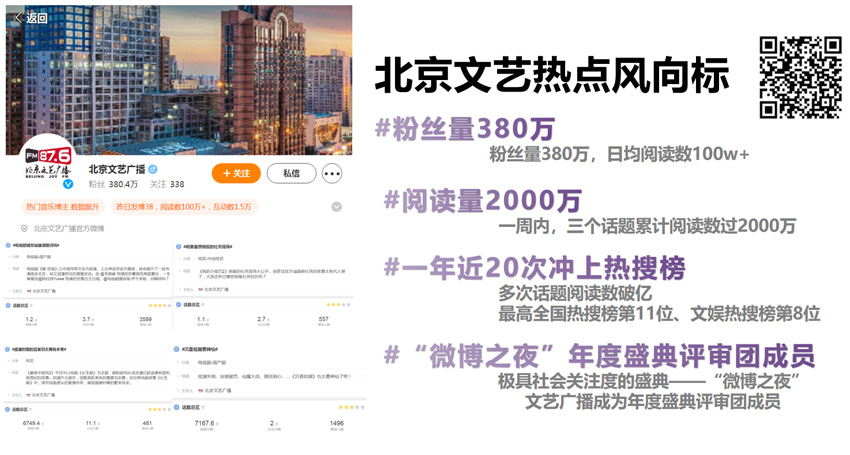Viewport: 850px width, 455px height.
Task: Click the 2.7万 discussion count value
Action: [263, 319]
